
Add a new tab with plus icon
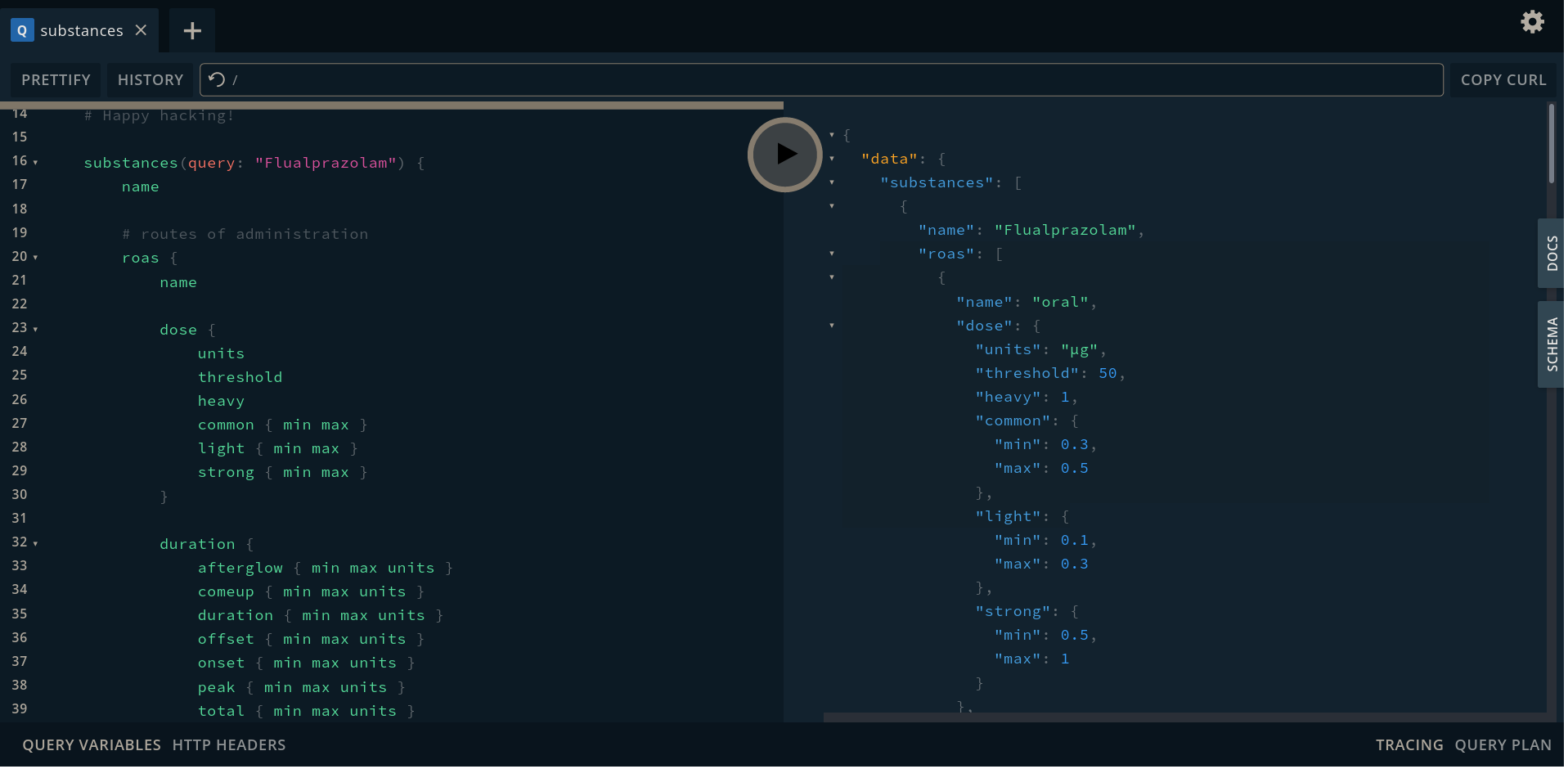coord(192,31)
